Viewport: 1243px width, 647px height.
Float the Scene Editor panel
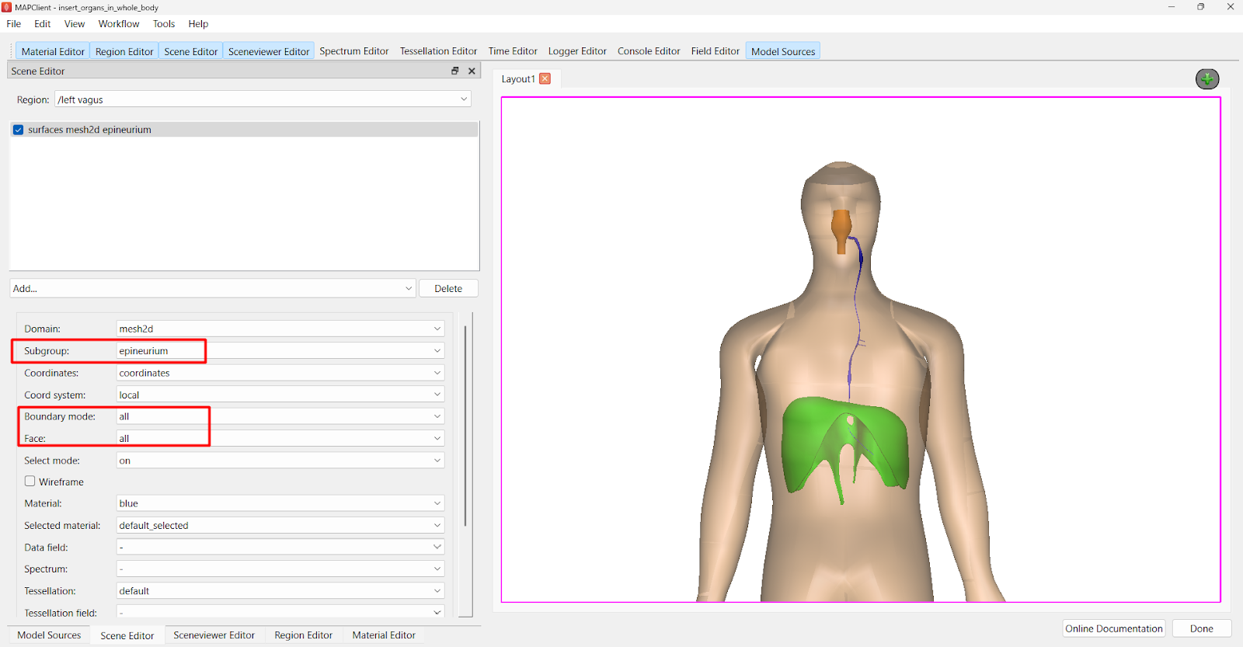click(455, 71)
